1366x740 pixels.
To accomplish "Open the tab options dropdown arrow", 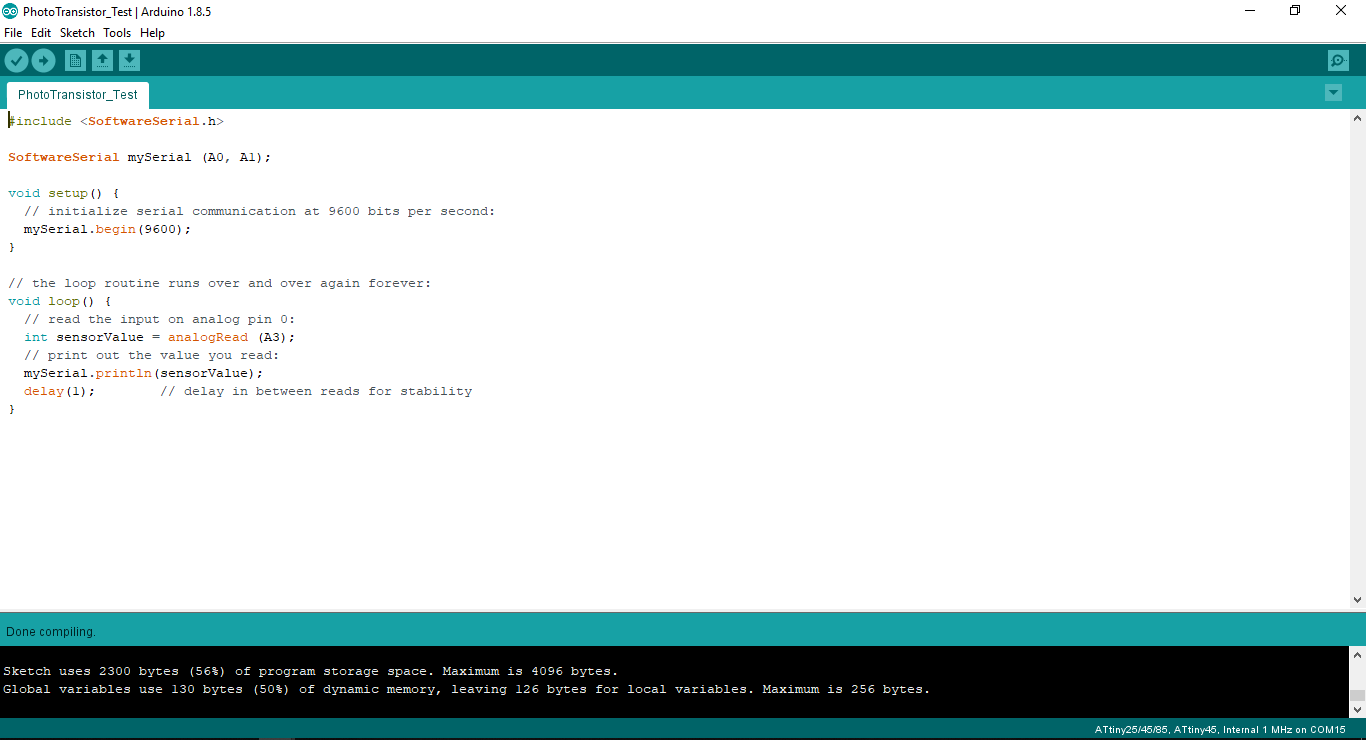I will [x=1333, y=93].
